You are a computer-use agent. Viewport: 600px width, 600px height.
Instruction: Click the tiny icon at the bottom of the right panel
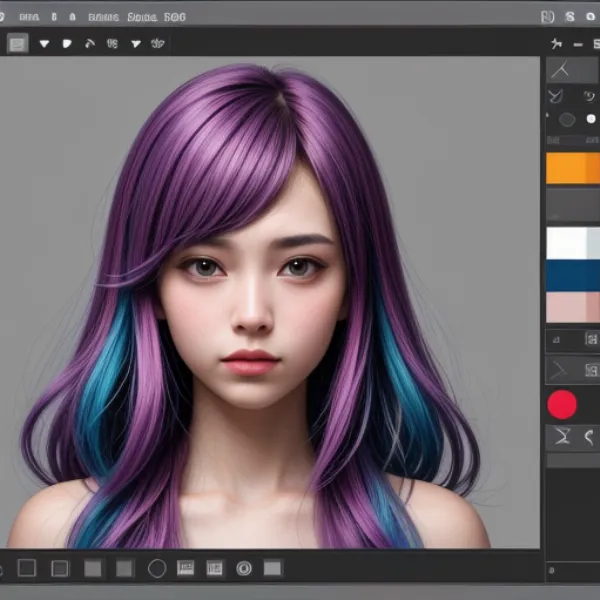(551, 571)
